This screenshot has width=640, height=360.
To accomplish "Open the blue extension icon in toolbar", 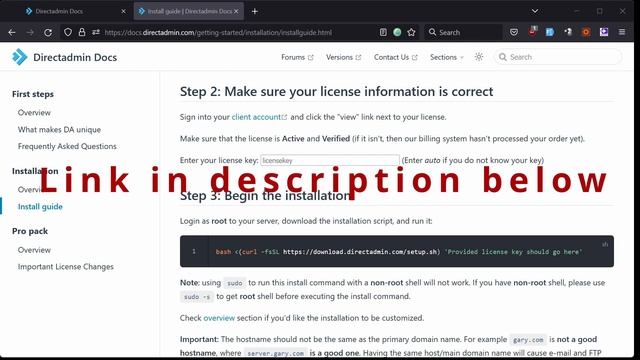I will click(x=550, y=32).
